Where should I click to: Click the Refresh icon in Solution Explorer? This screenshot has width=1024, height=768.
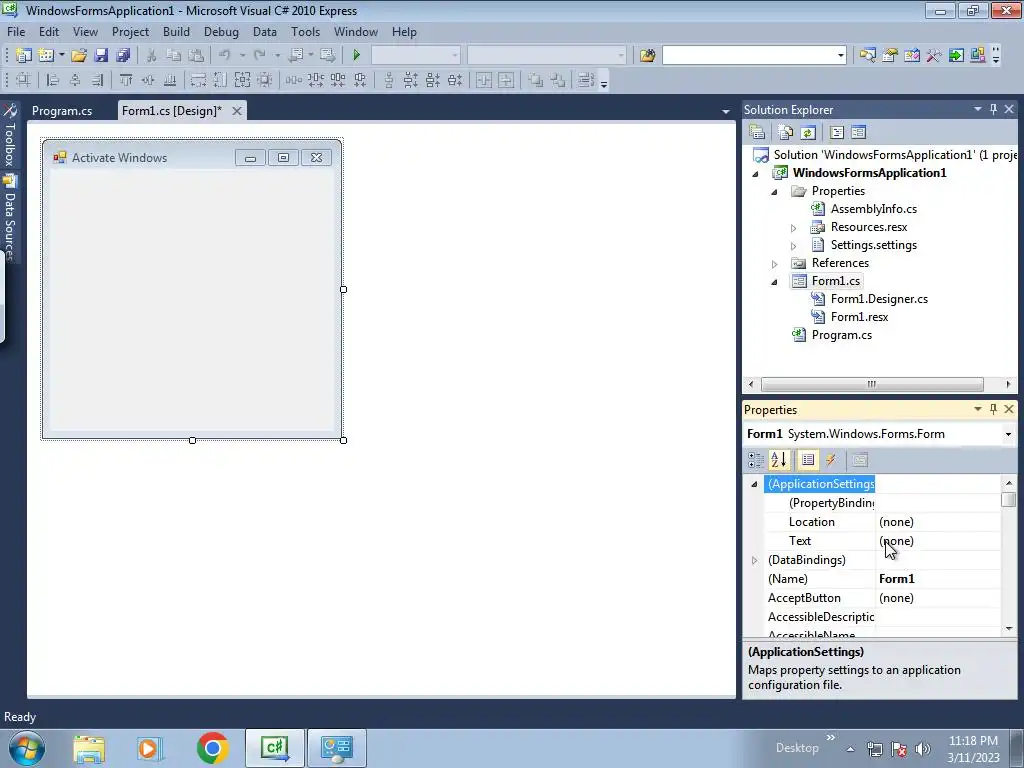[808, 133]
